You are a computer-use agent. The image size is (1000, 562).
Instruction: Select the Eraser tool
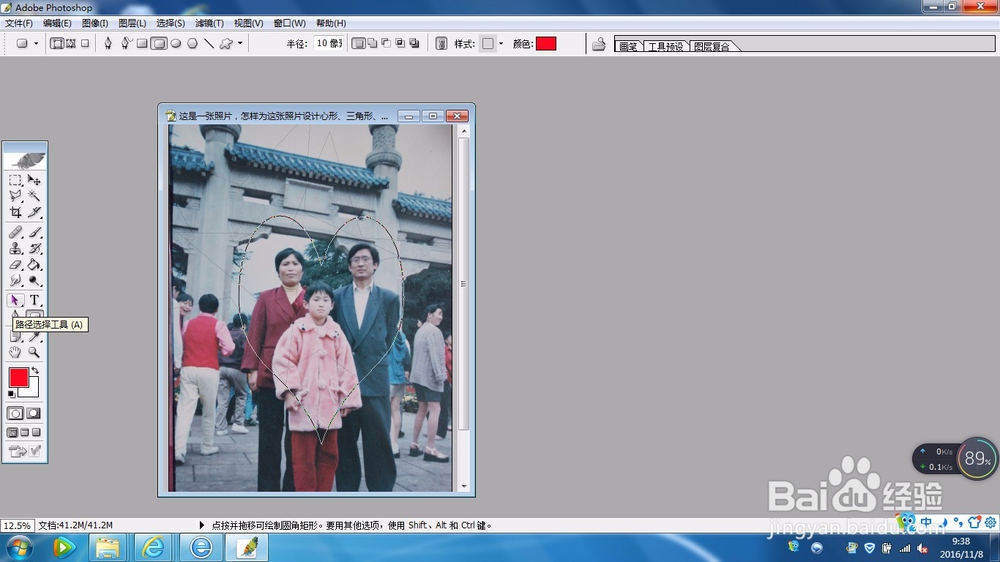pos(15,264)
